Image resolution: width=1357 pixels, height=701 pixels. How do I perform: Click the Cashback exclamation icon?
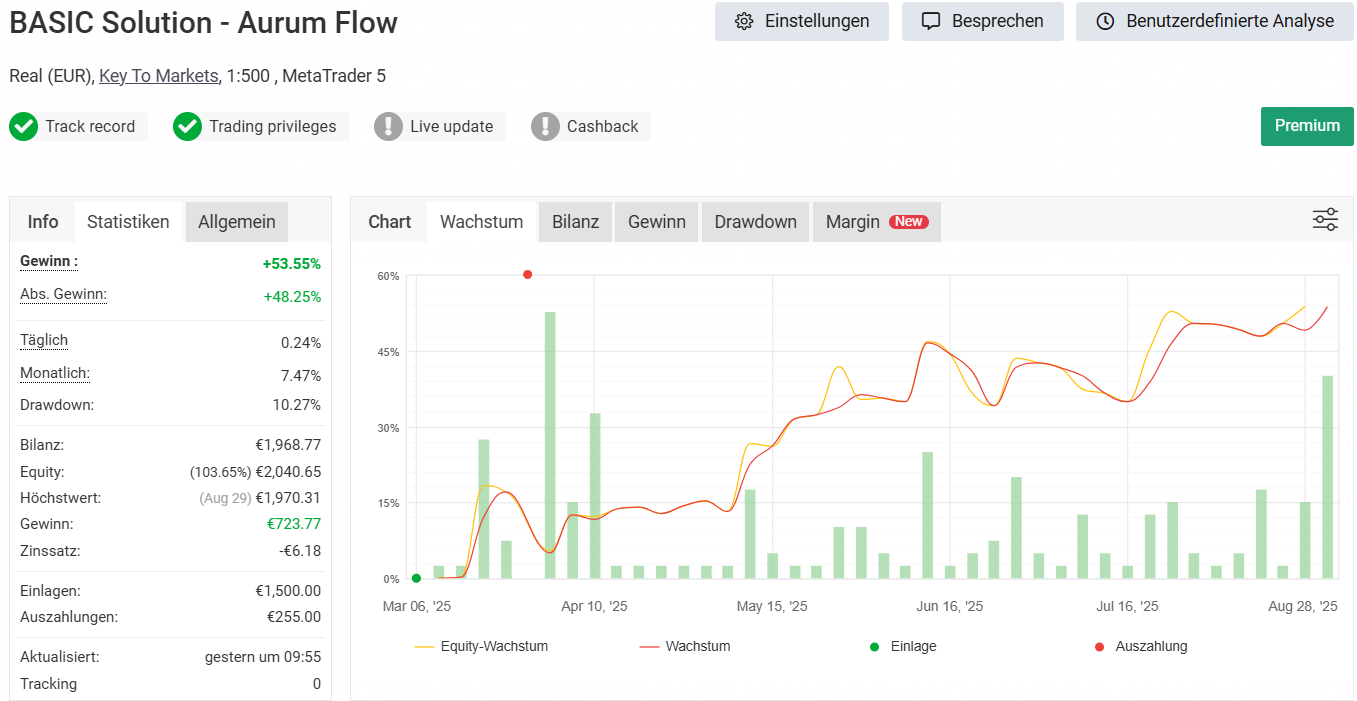[x=545, y=127]
